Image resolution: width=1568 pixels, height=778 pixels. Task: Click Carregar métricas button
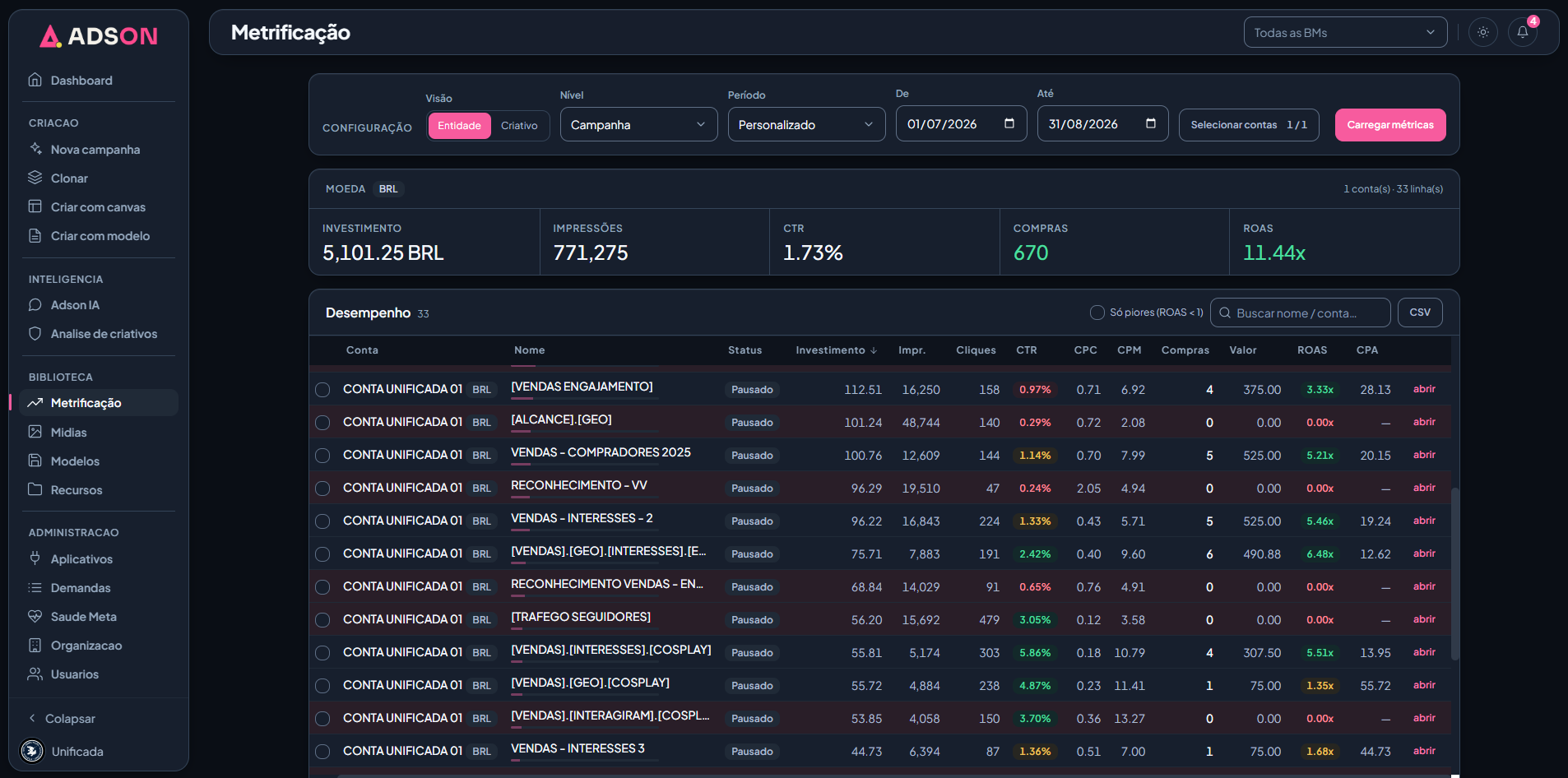click(x=1390, y=125)
